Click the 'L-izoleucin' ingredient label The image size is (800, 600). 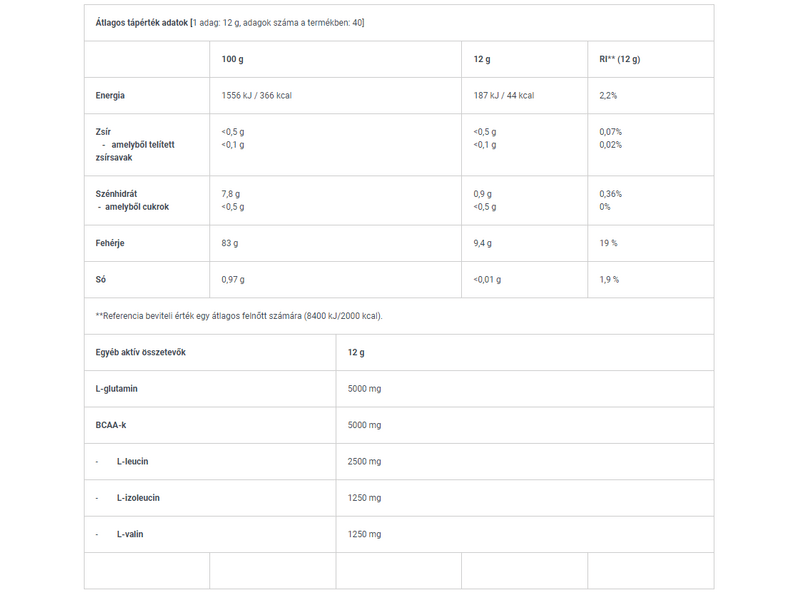(138, 498)
